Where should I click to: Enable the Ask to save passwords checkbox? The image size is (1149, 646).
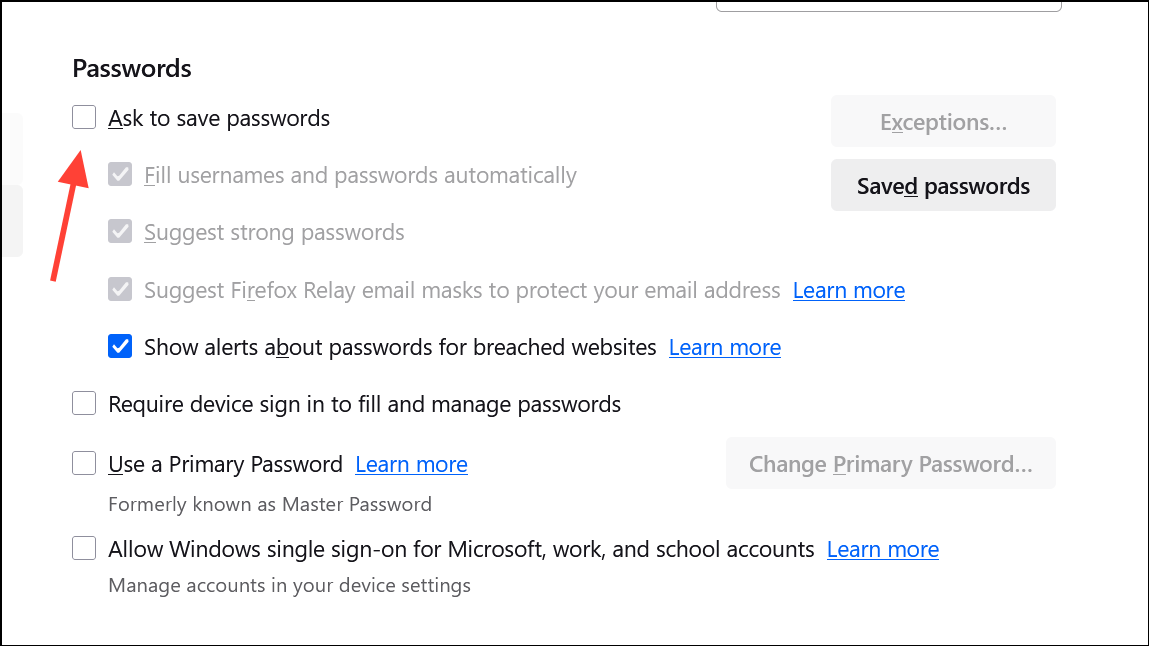point(84,118)
